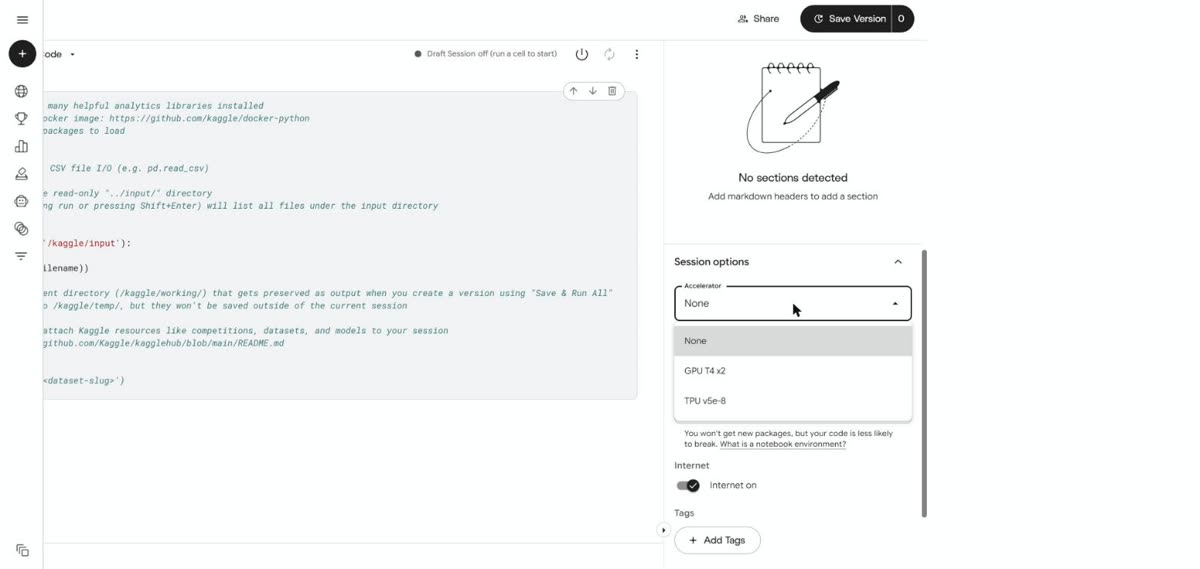
Task: Open the three-dot more options menu
Action: coord(636,54)
